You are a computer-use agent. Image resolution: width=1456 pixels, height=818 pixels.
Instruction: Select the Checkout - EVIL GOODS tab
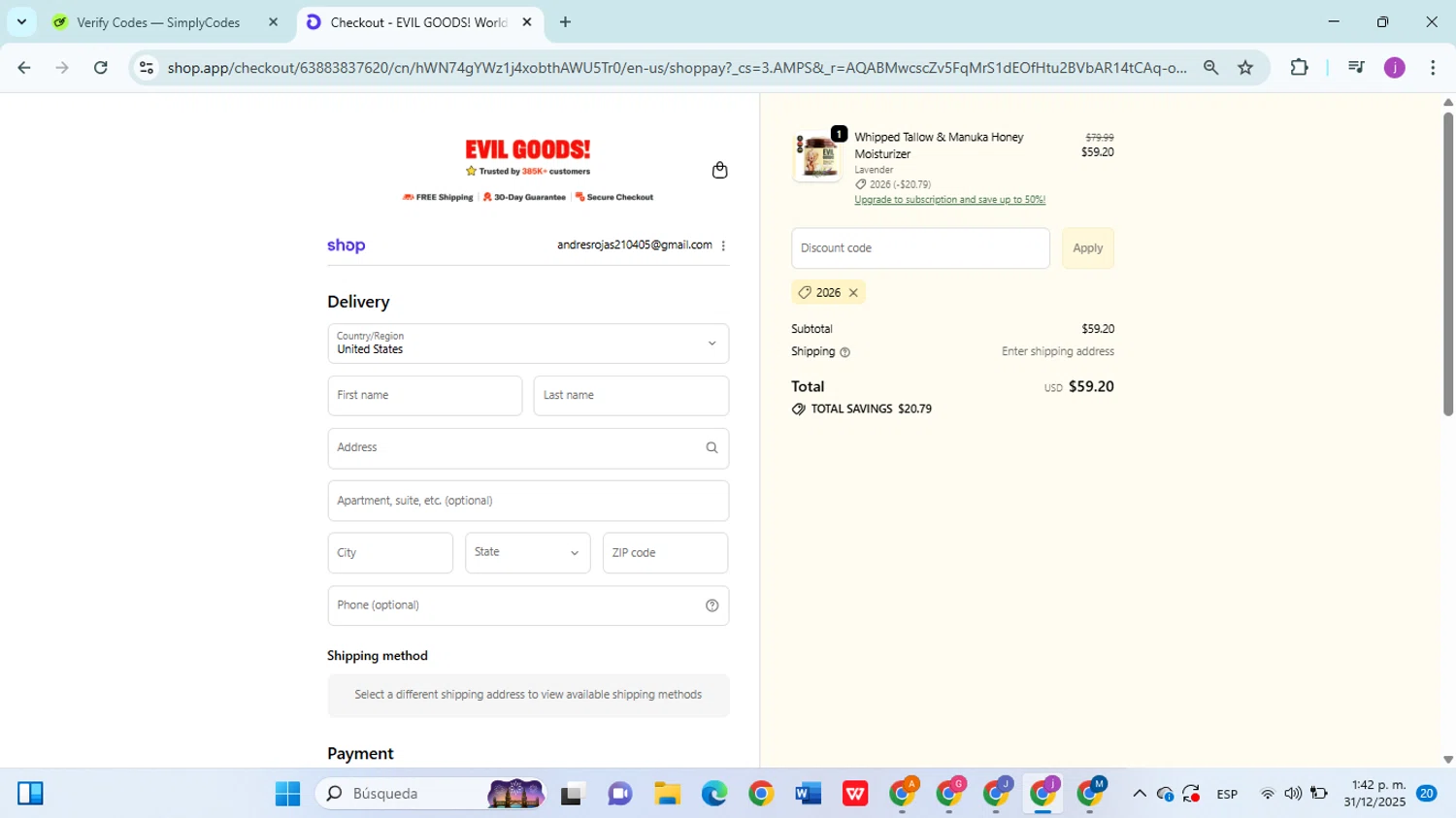(x=420, y=21)
